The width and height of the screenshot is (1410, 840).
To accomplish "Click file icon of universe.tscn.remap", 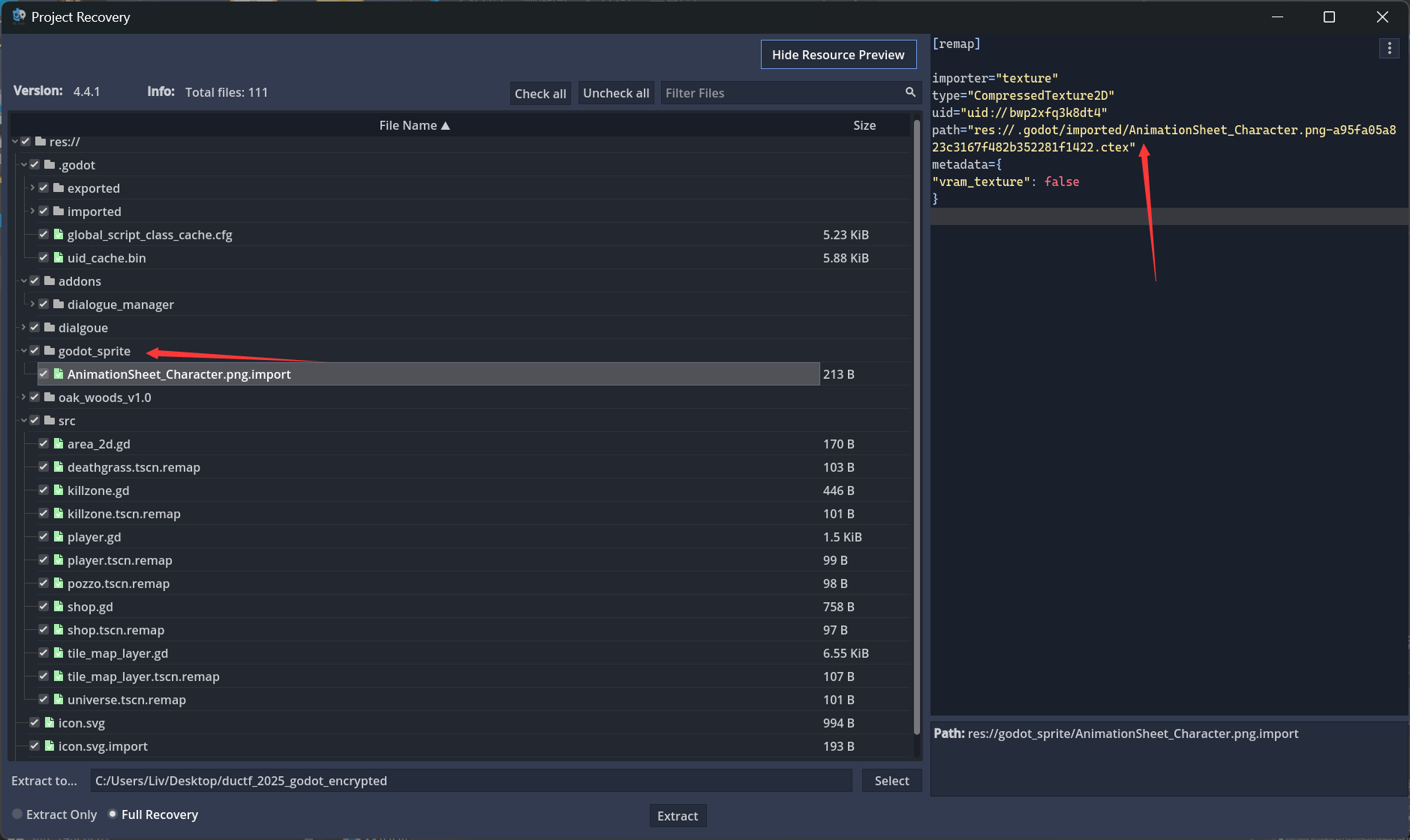I will pos(59,699).
